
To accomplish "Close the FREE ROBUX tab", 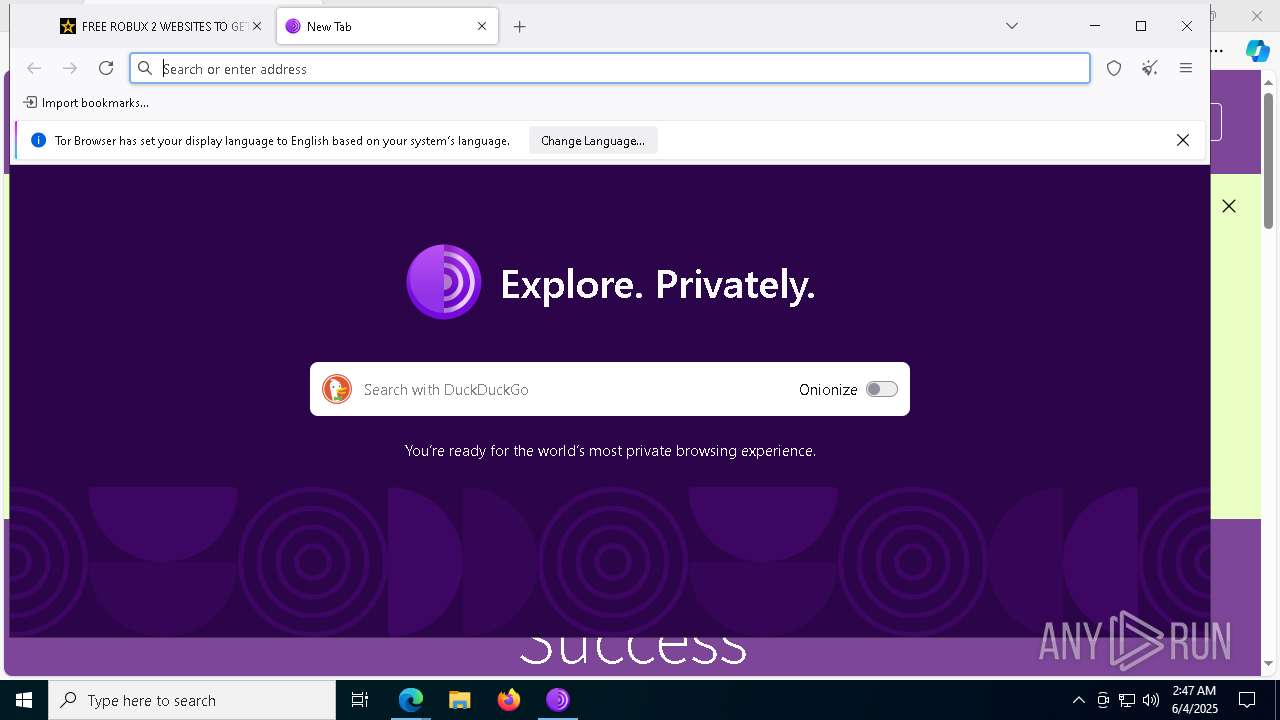I will click(257, 27).
